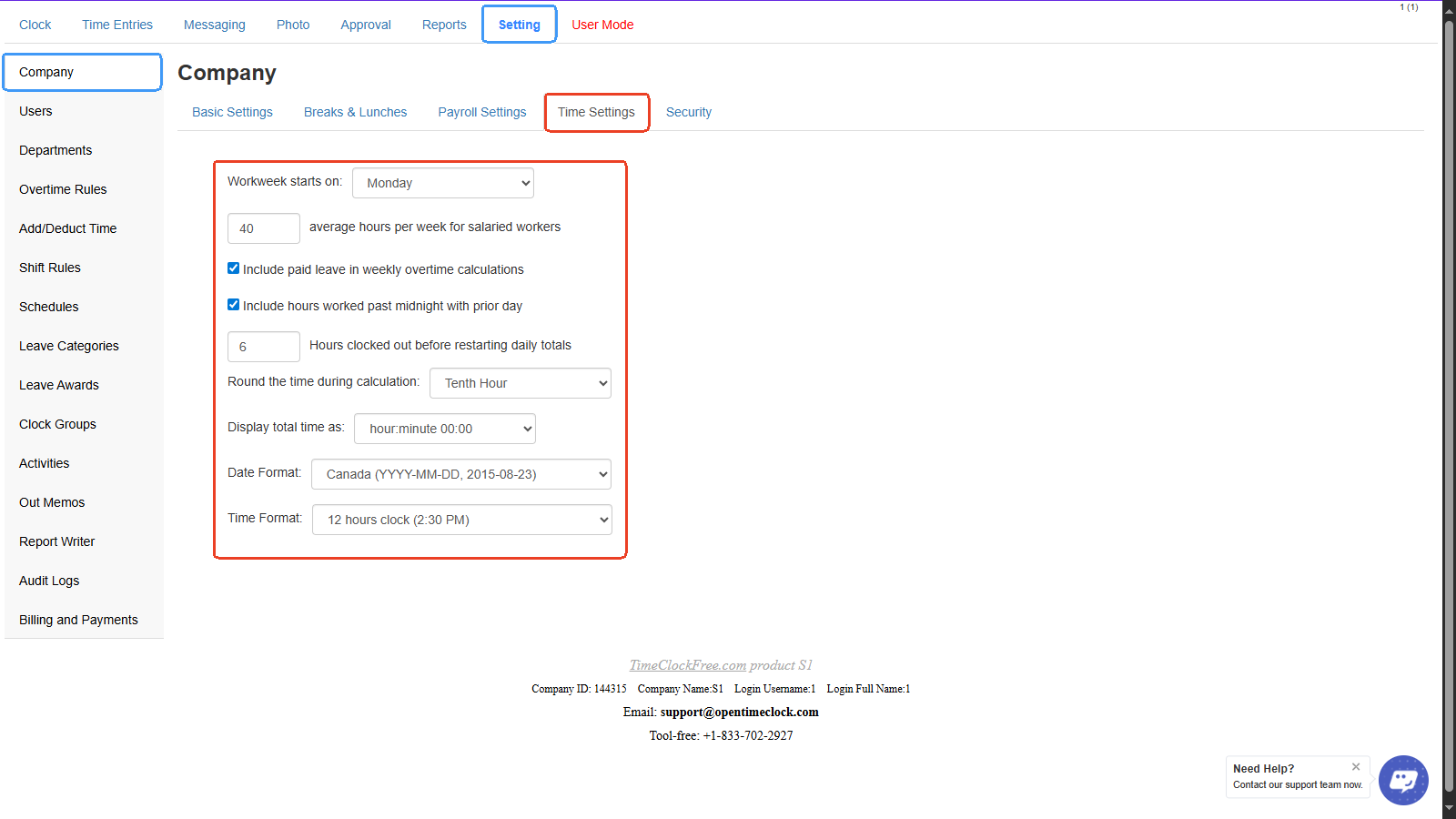
Task: Focus the hours clocked out input field
Action: point(263,347)
